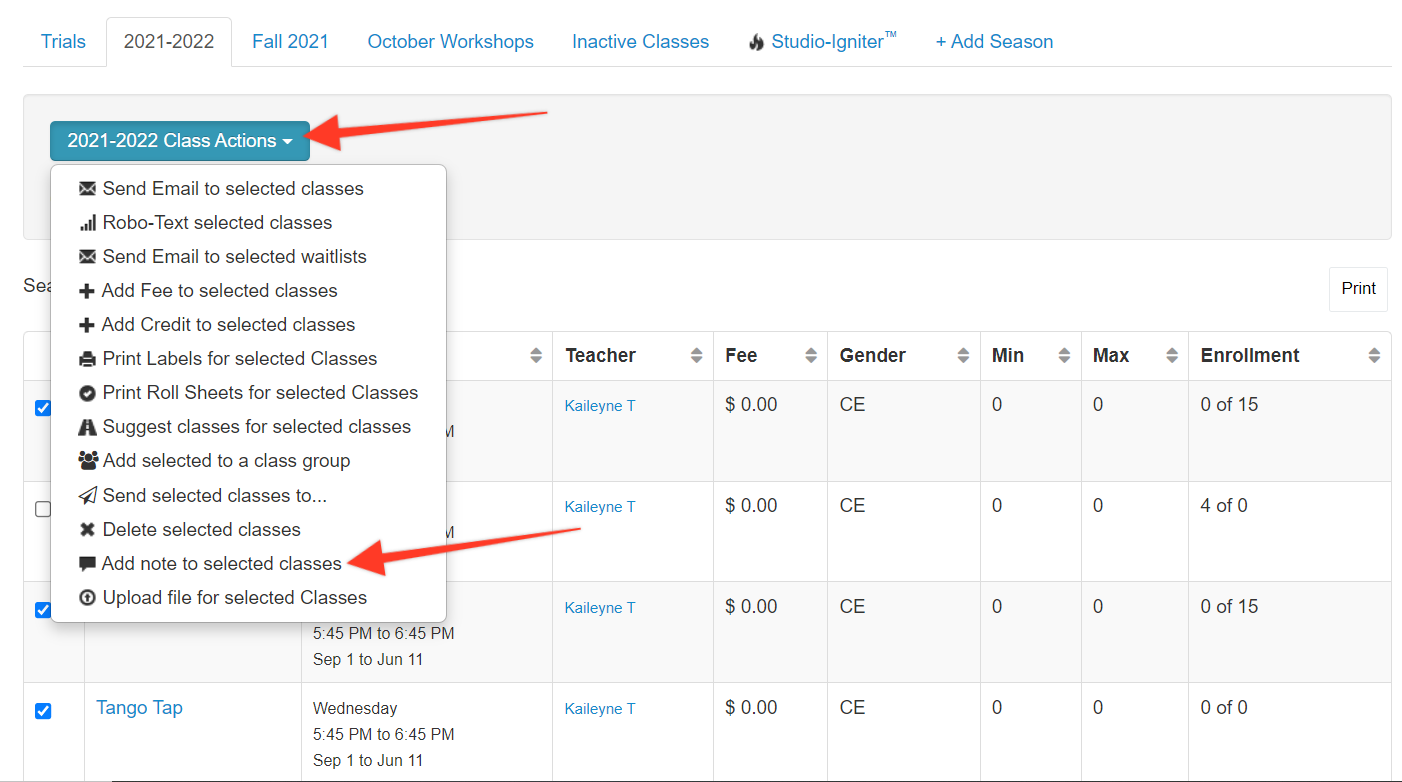Open Kaileyne T link in Tango Tap row
1402x782 pixels.
[600, 709]
